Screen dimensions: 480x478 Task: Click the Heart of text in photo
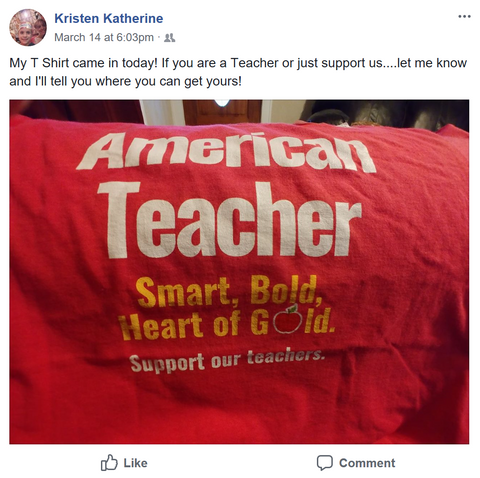(x=179, y=324)
